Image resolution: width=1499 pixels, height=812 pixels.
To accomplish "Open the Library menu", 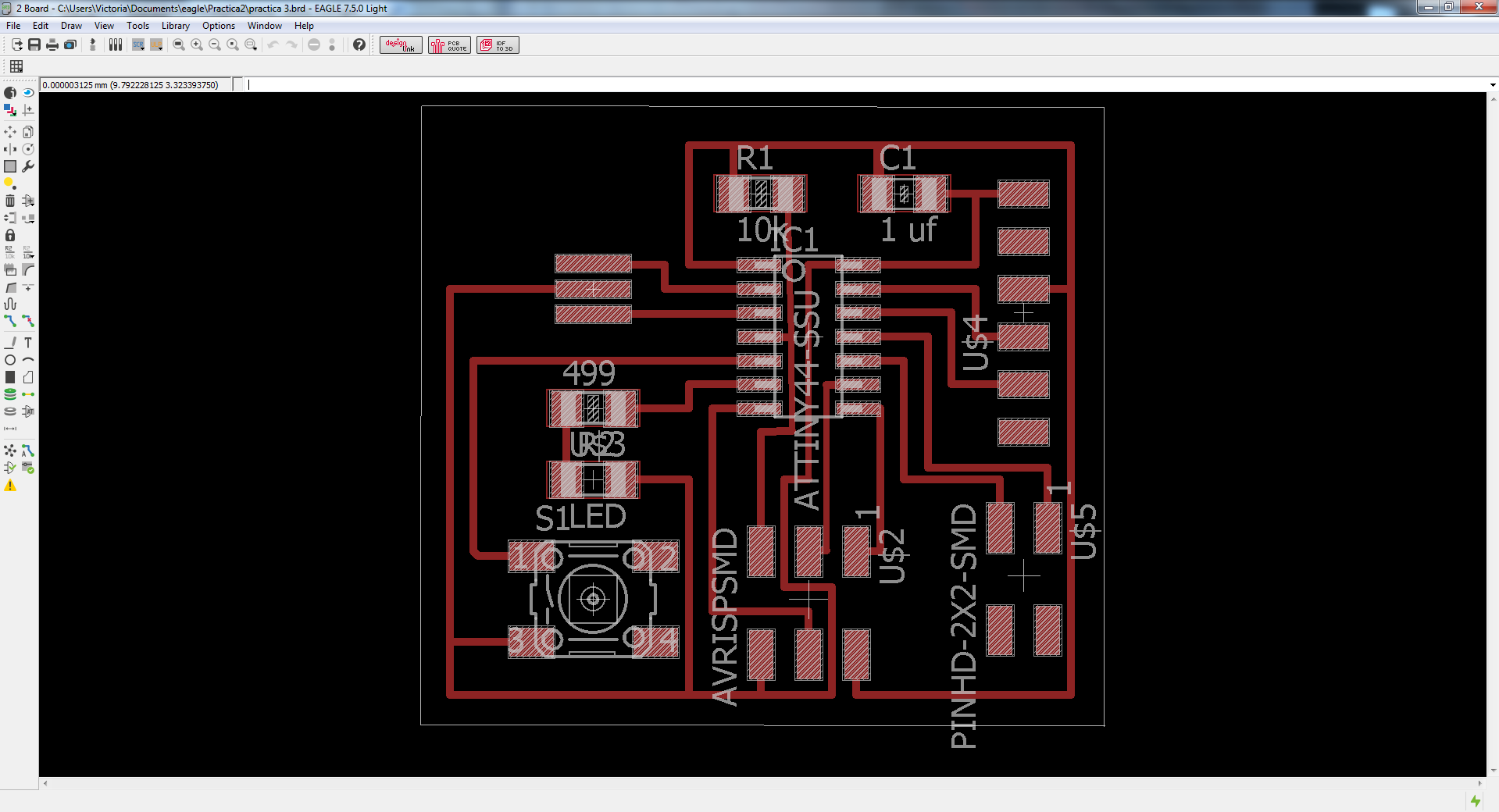I will pyautogui.click(x=176, y=26).
